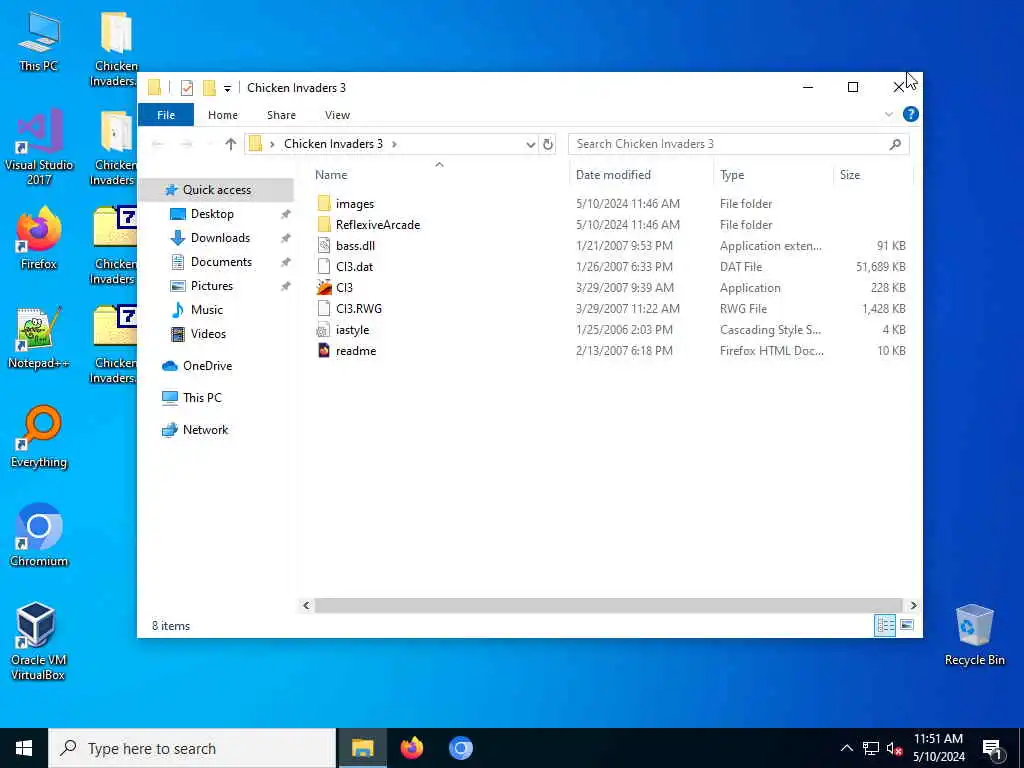Click the Firefox taskbar icon
The image size is (1024, 768).
[411, 748]
